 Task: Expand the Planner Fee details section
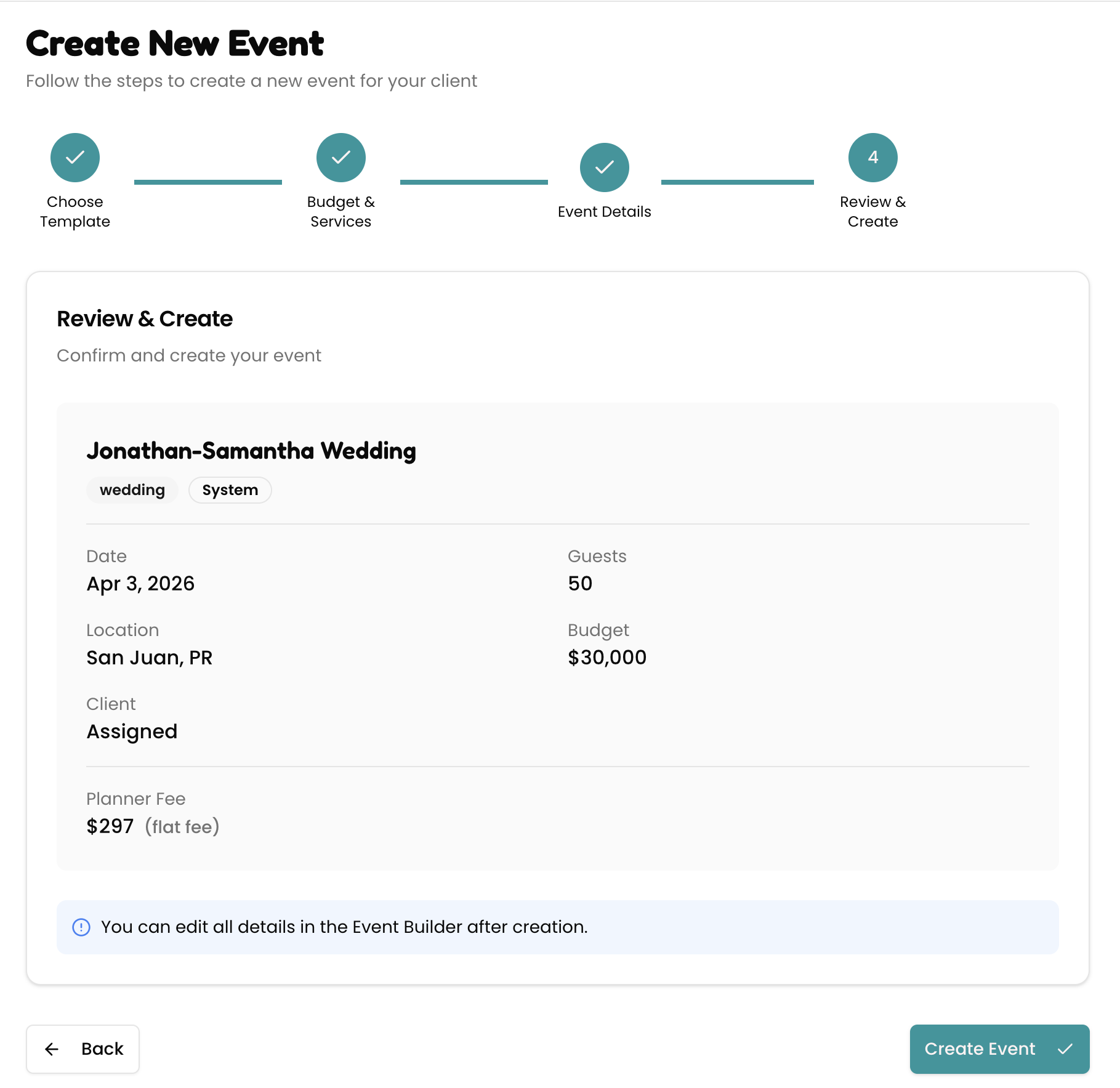(153, 813)
